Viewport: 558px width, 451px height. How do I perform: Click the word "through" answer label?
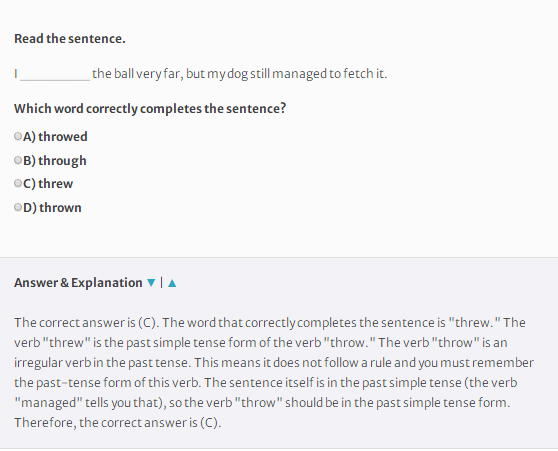62,161
